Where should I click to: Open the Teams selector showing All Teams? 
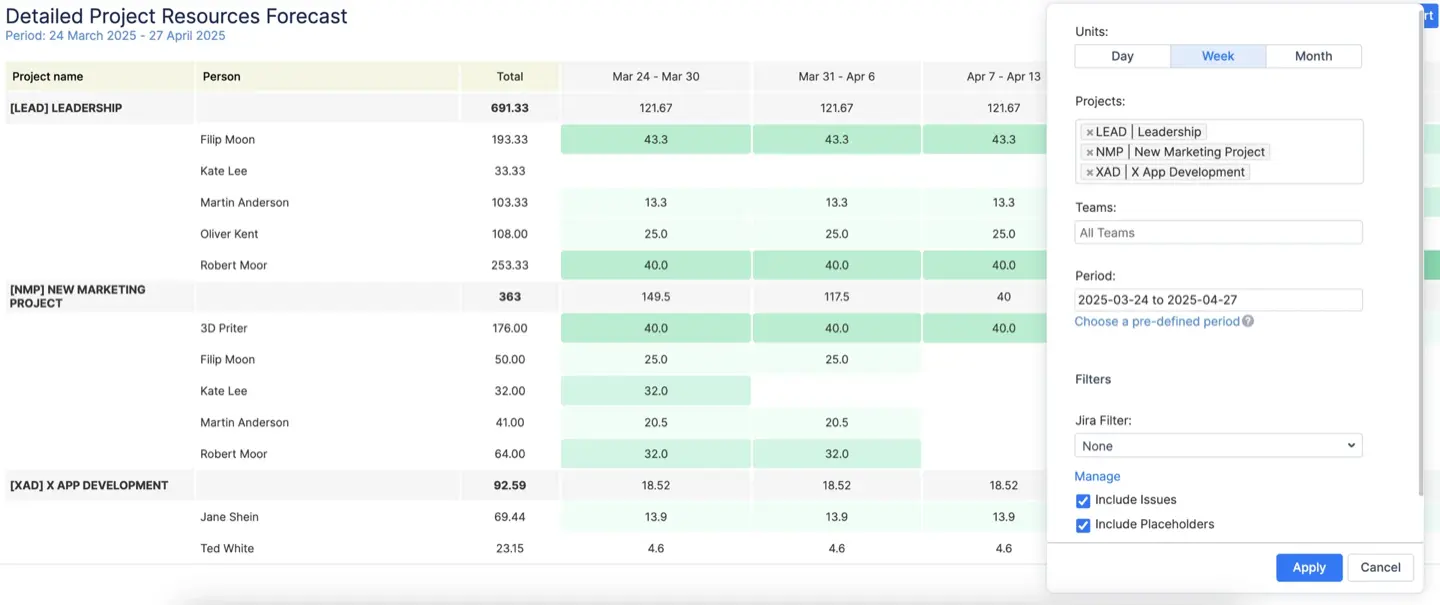1217,231
